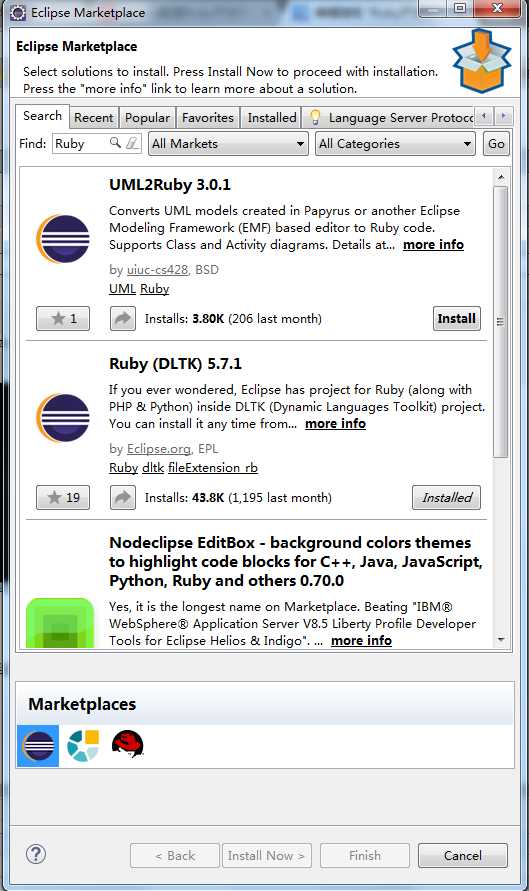
Task: Favorite Ruby (DLTK) with the 19-star button
Action: [63, 498]
